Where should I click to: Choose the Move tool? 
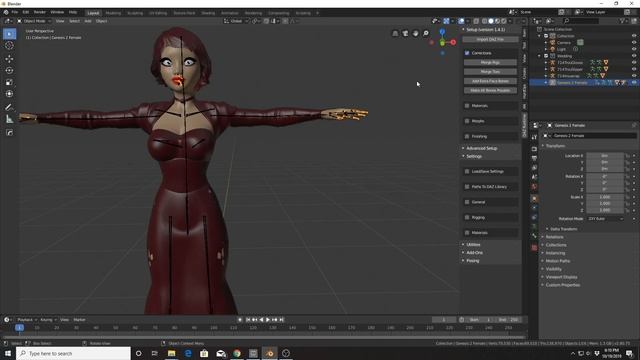(9, 59)
